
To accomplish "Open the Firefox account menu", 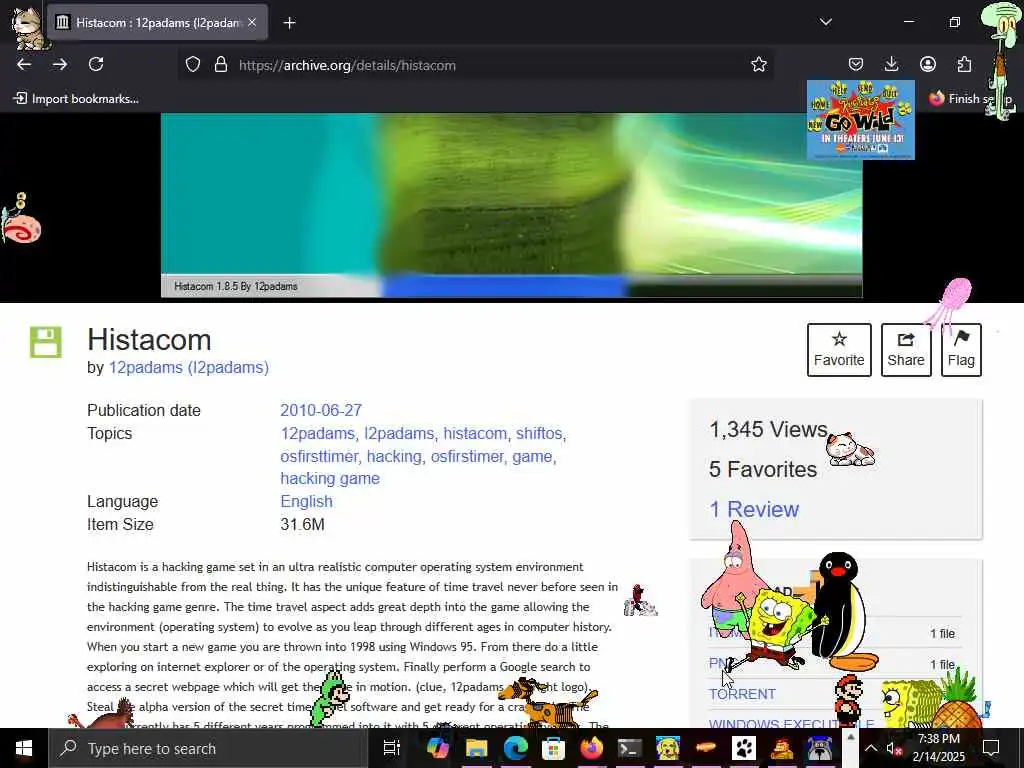I will point(928,64).
